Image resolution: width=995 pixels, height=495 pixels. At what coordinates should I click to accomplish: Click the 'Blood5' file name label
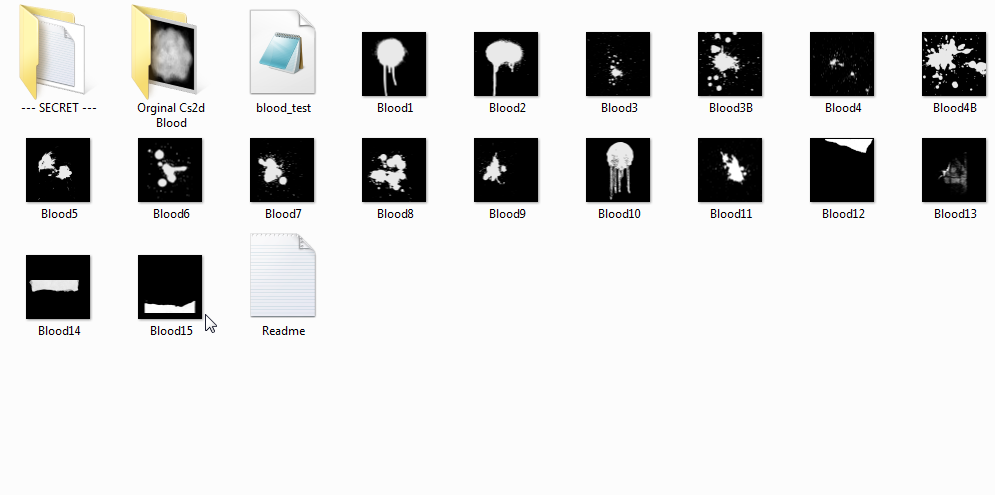pyautogui.click(x=59, y=214)
